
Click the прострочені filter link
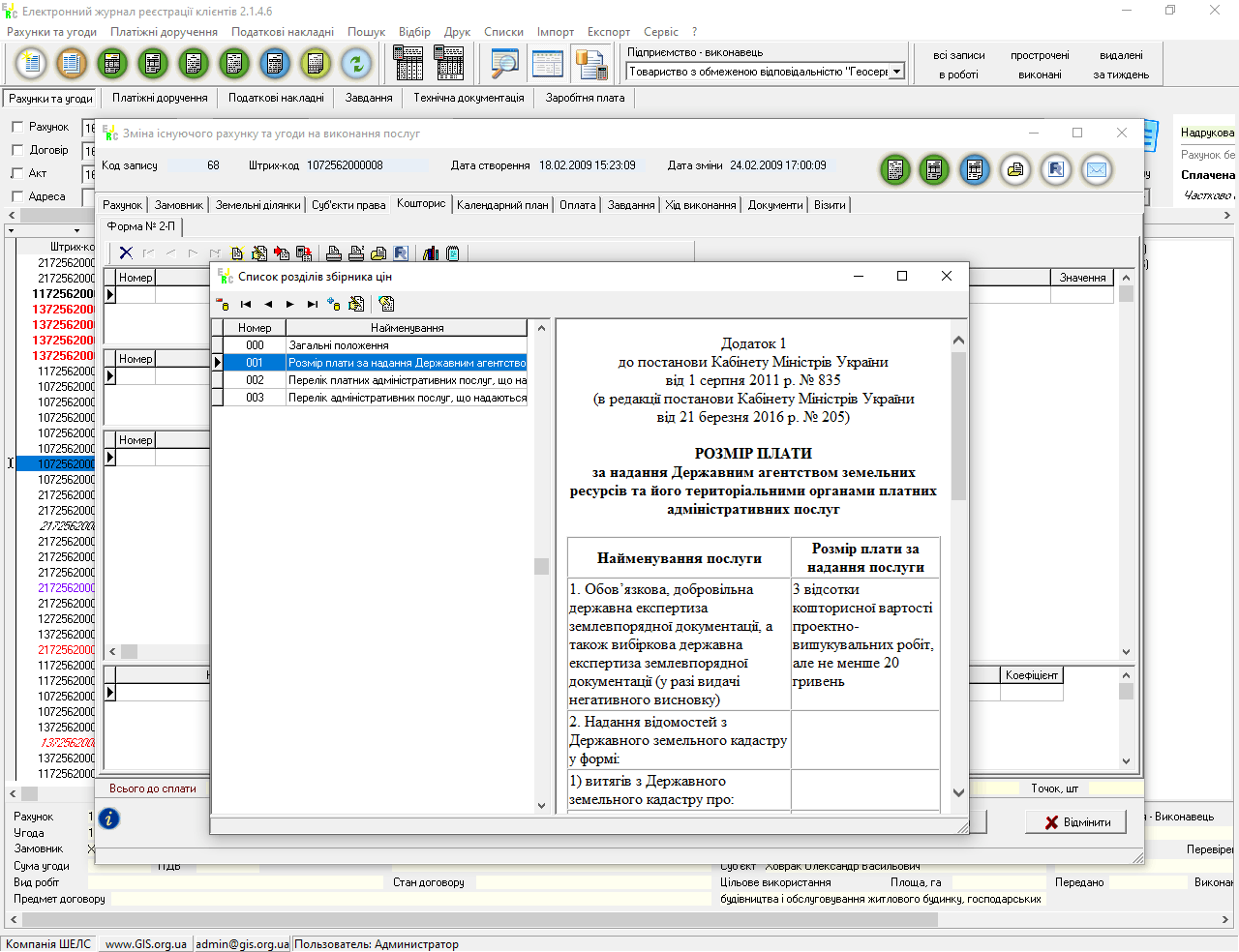pos(1040,55)
